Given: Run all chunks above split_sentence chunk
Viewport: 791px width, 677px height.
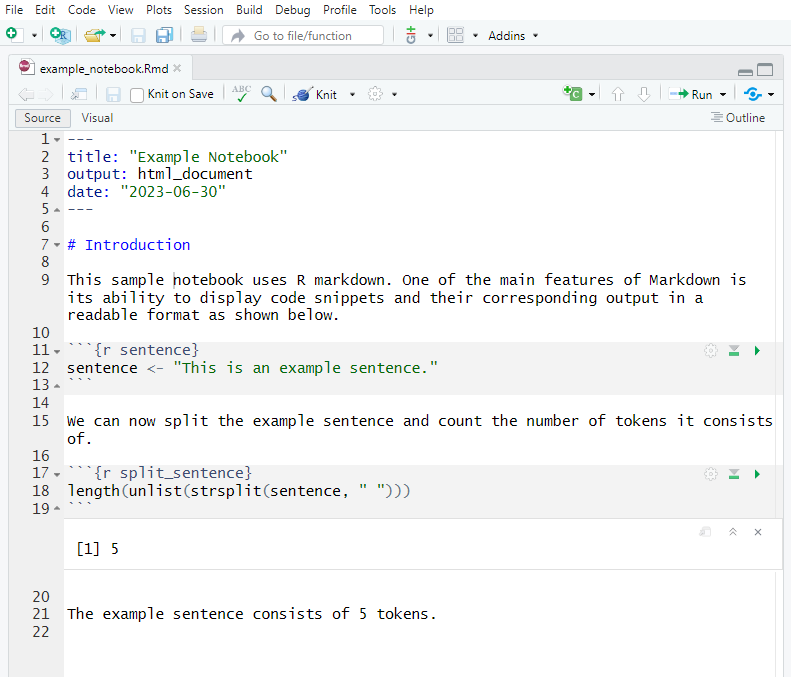Looking at the screenshot, I should 734,473.
